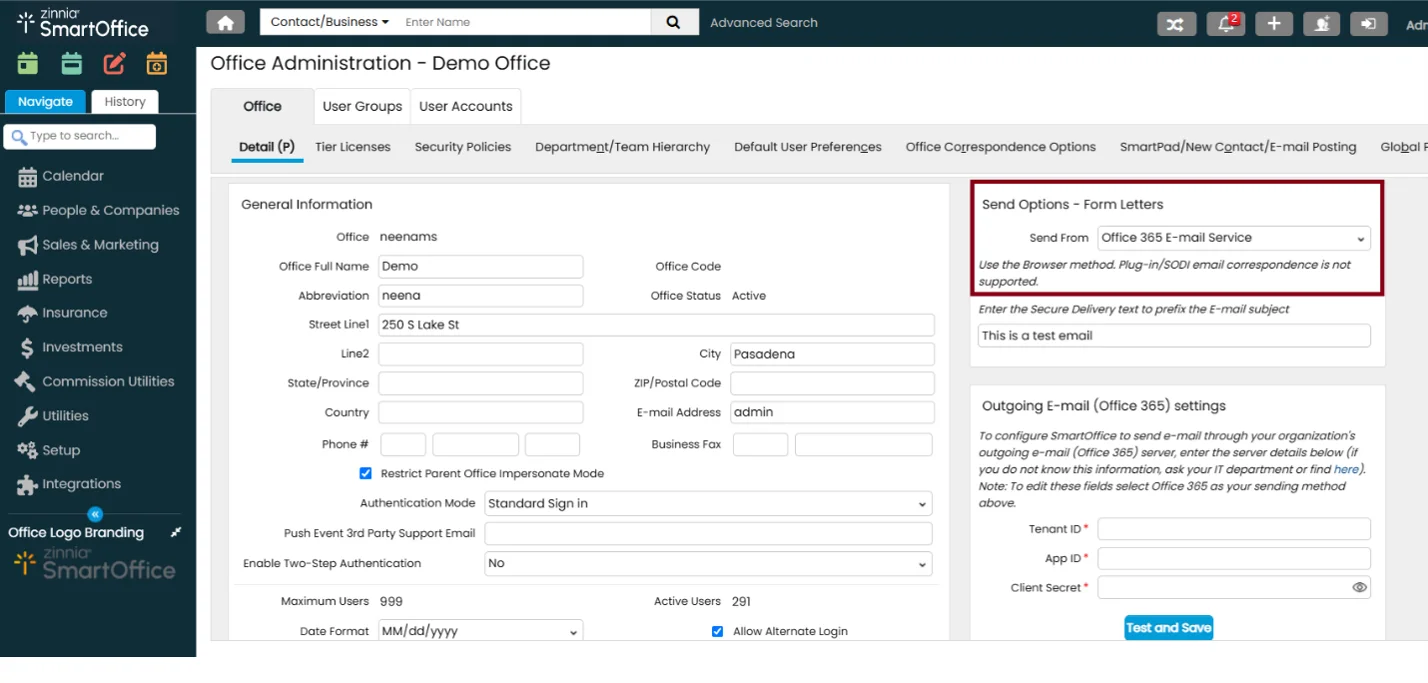Screen dimensions: 1428x683
Task: Click the sidebar Type to search field
Action: point(80,136)
